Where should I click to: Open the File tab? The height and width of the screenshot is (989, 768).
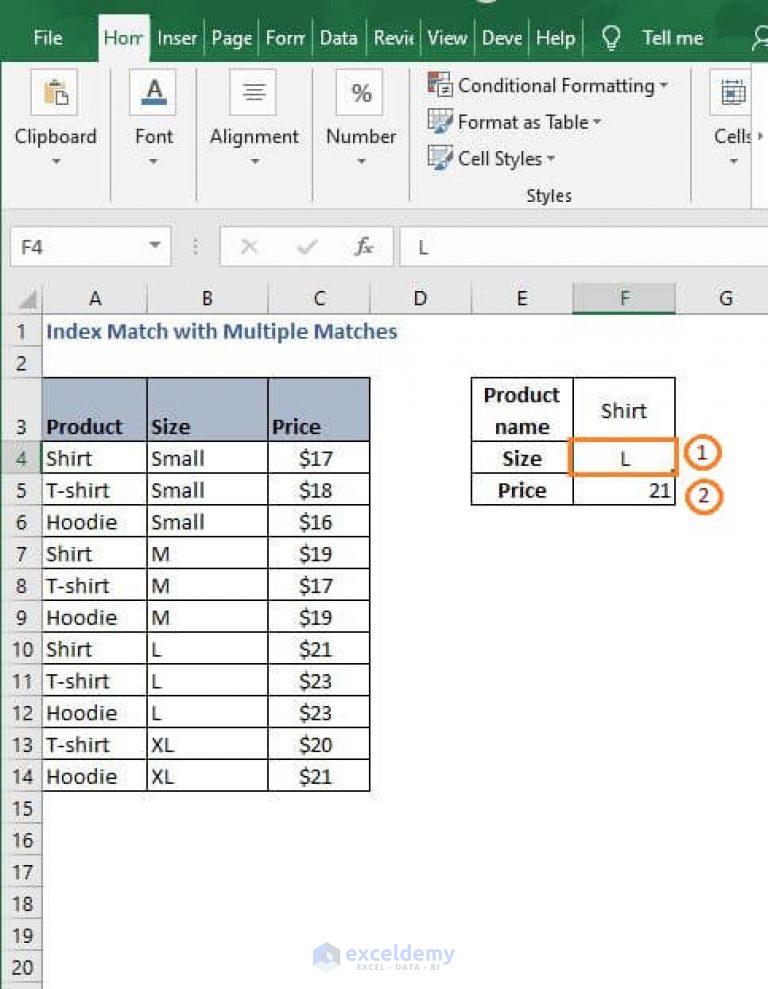pos(48,38)
